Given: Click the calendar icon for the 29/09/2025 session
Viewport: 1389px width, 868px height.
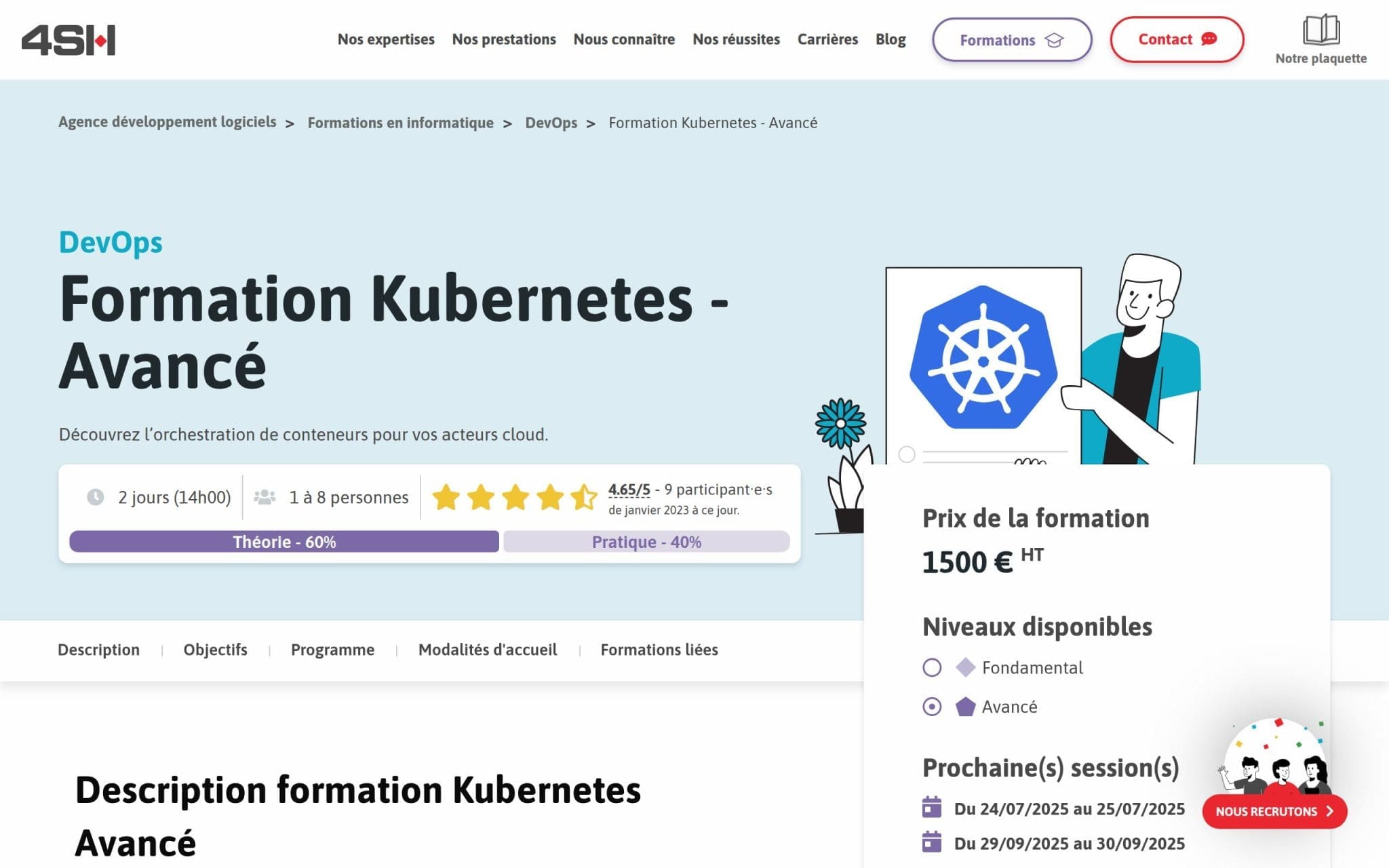Looking at the screenshot, I should tap(932, 842).
